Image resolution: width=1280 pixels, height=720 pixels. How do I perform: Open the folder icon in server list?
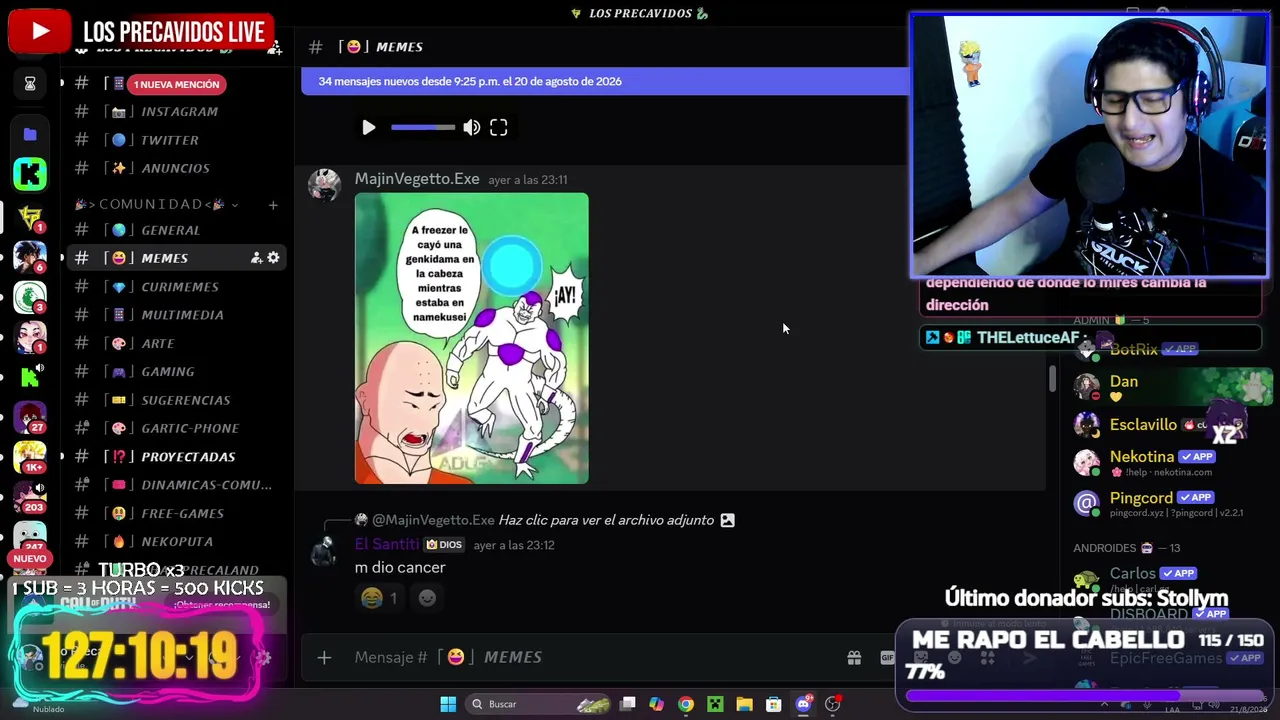point(30,134)
